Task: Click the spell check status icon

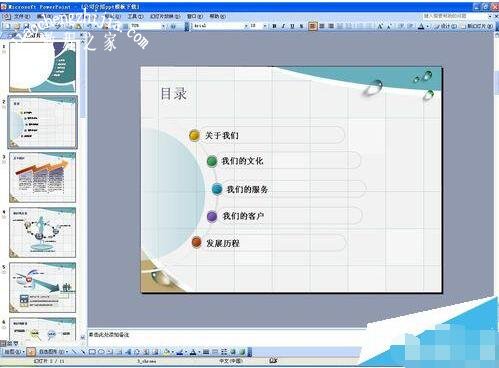Action: pos(273,361)
